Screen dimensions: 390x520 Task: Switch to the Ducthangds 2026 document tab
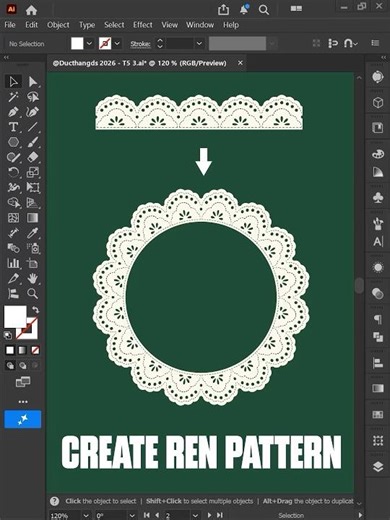coord(140,63)
